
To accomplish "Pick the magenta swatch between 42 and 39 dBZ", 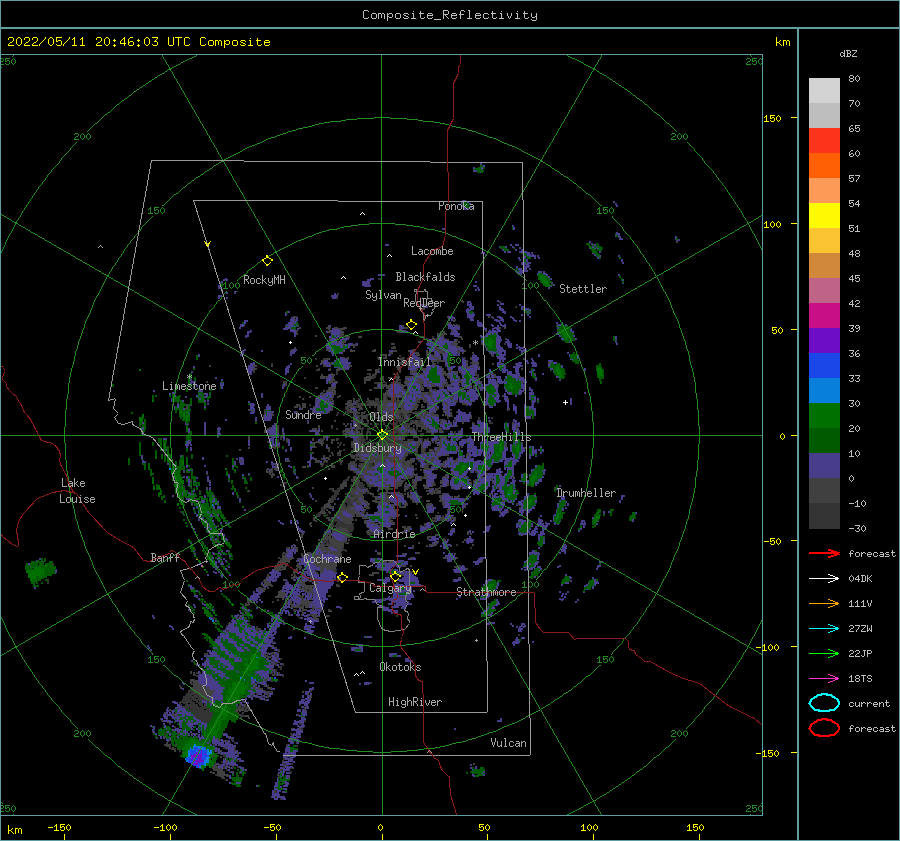I will click(824, 316).
